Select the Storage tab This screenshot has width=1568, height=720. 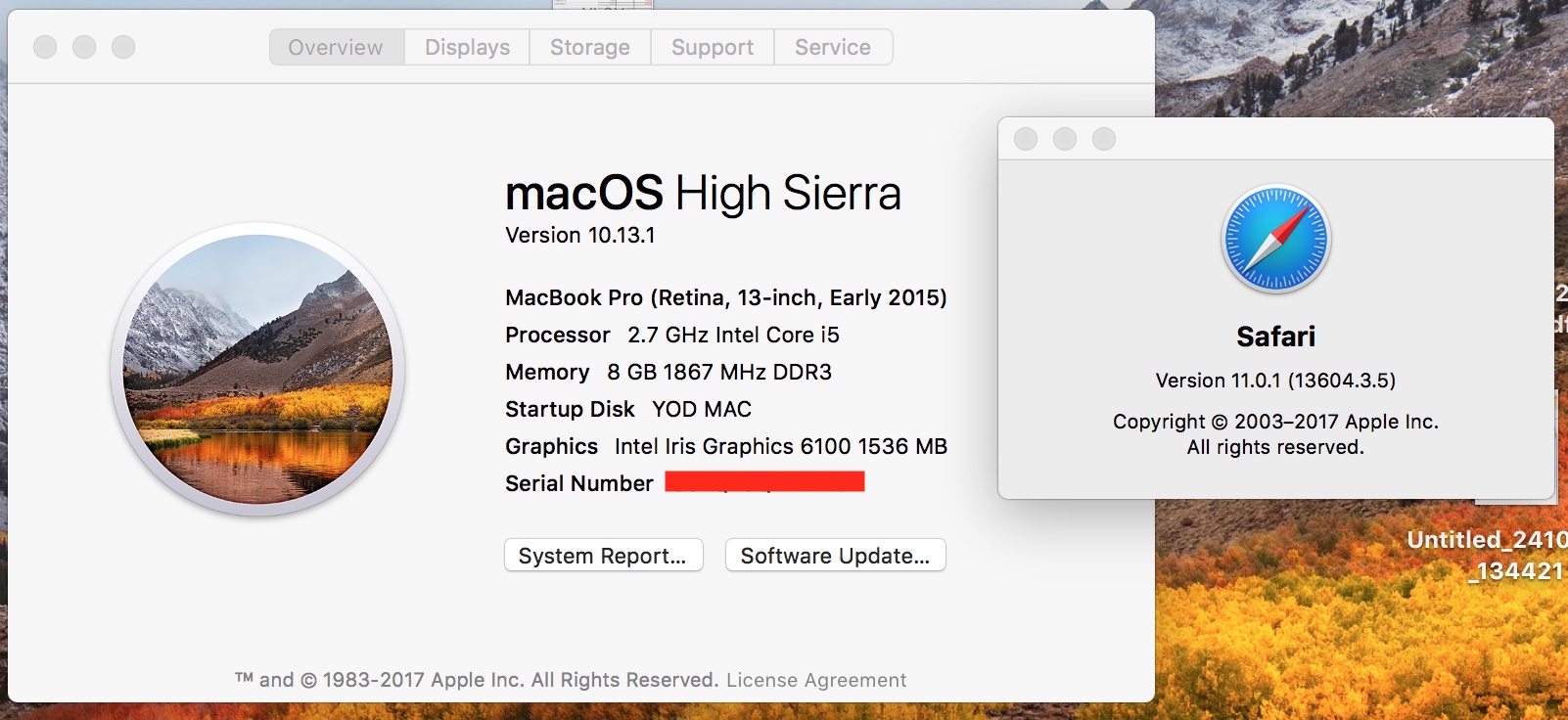coord(589,47)
